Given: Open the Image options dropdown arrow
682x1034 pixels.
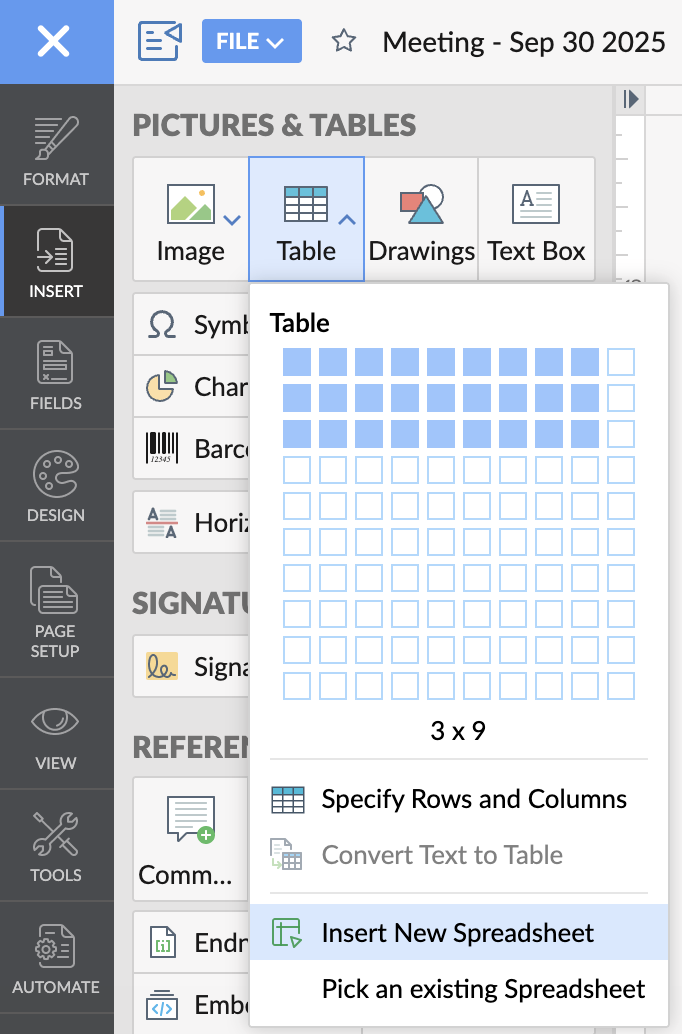Looking at the screenshot, I should (x=232, y=219).
